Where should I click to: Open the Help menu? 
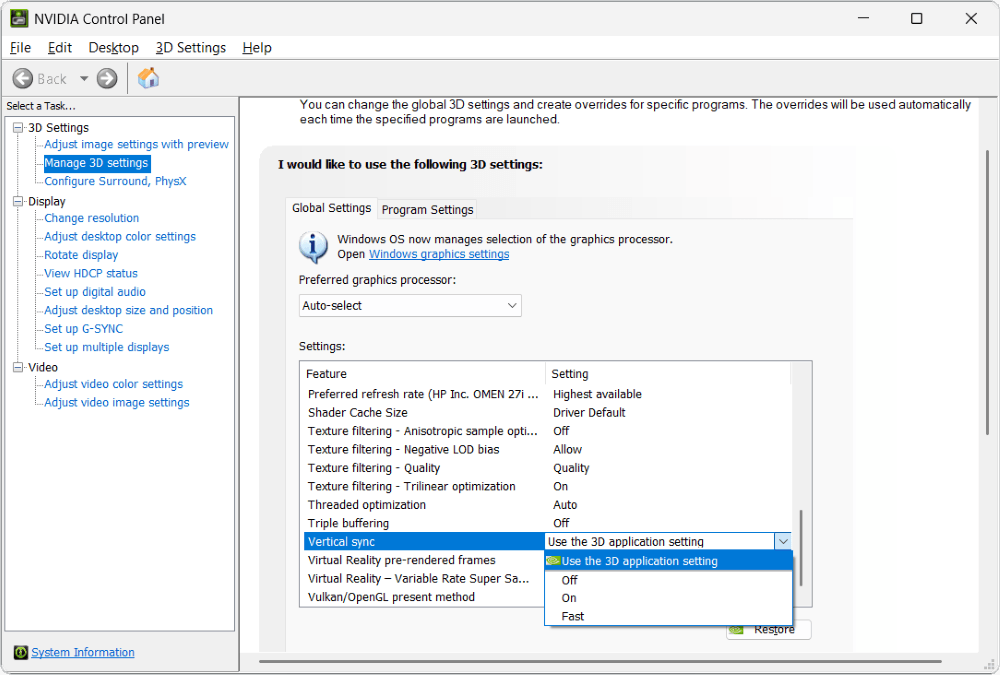pos(257,48)
